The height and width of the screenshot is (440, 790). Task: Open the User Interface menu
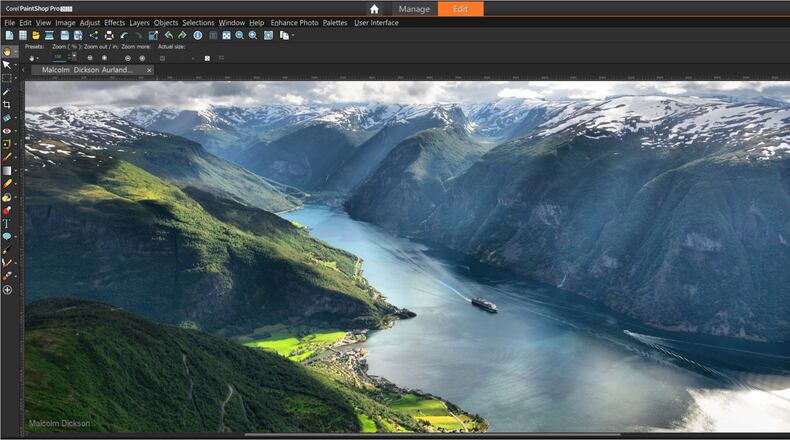(x=376, y=23)
